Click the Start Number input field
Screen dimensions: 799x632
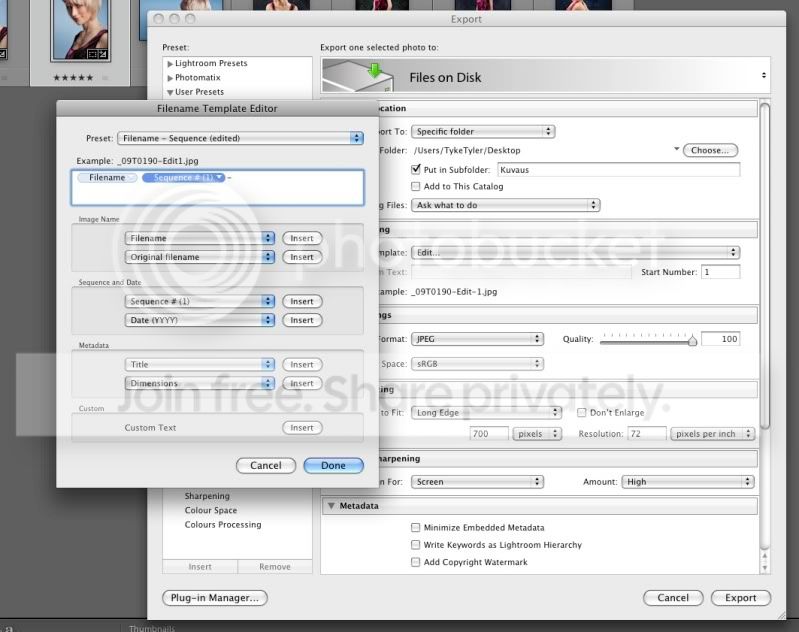[720, 272]
